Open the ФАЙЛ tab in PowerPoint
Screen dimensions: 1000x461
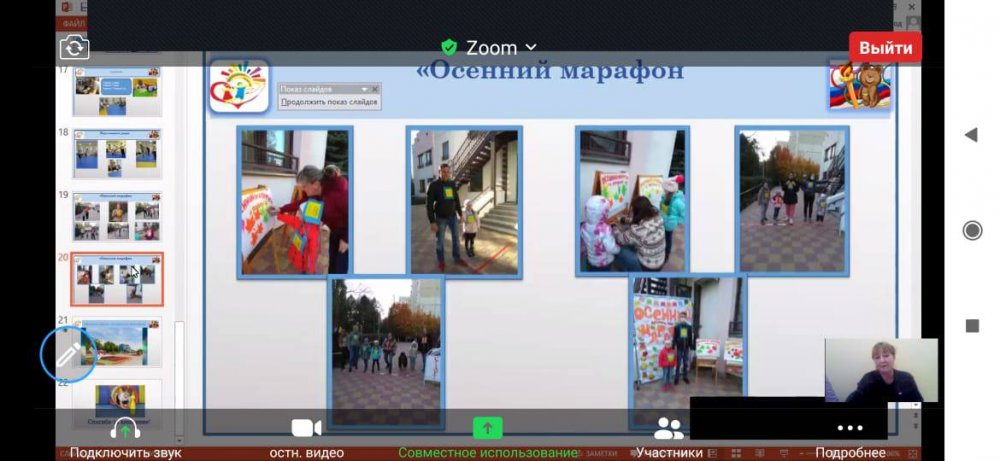click(74, 24)
